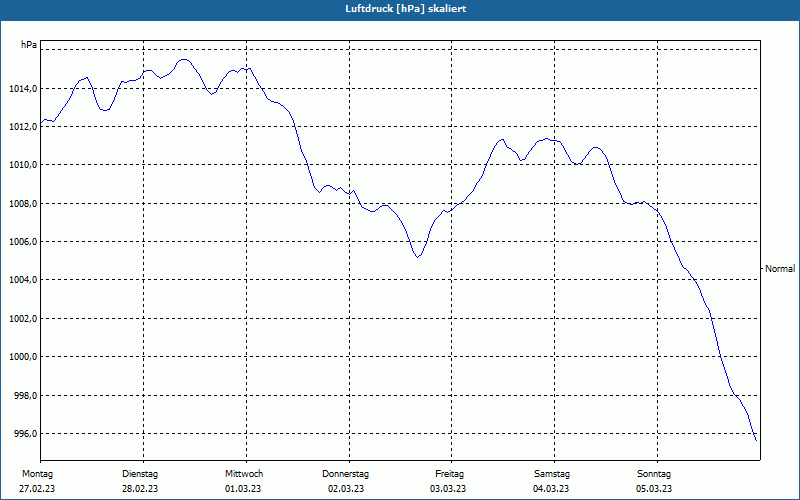800x500 pixels.
Task: Click the 1014,0 axis value
Action: 23,89
